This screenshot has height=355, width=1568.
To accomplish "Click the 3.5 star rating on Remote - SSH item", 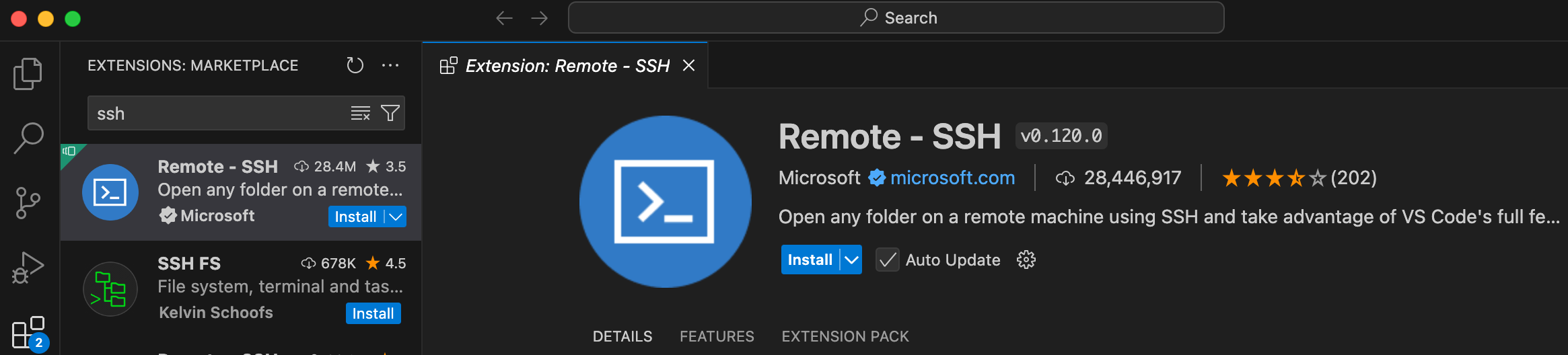I will (386, 166).
